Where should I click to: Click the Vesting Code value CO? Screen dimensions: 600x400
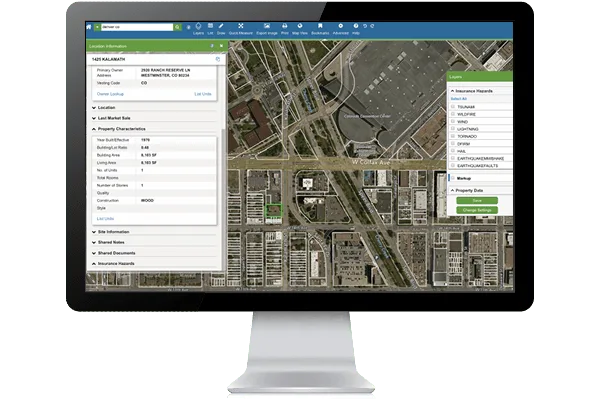coord(144,83)
